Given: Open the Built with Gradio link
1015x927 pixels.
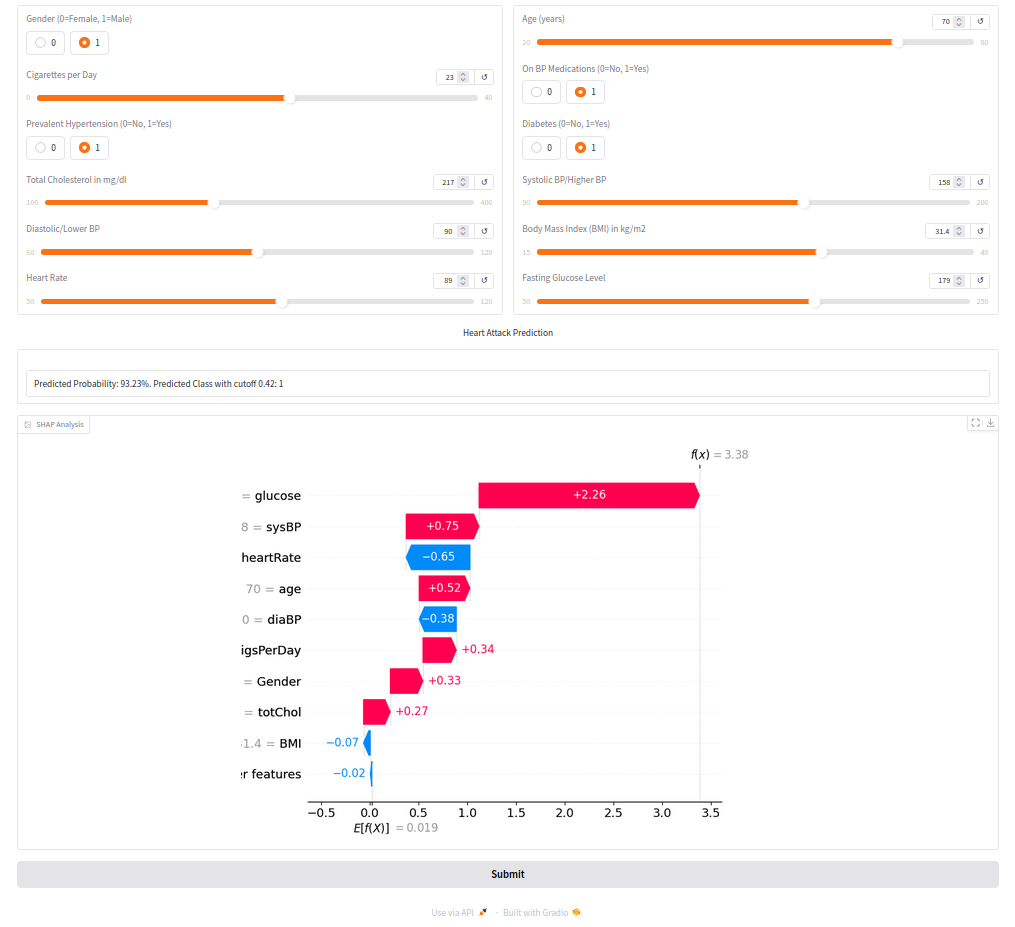Looking at the screenshot, I should (x=541, y=912).
